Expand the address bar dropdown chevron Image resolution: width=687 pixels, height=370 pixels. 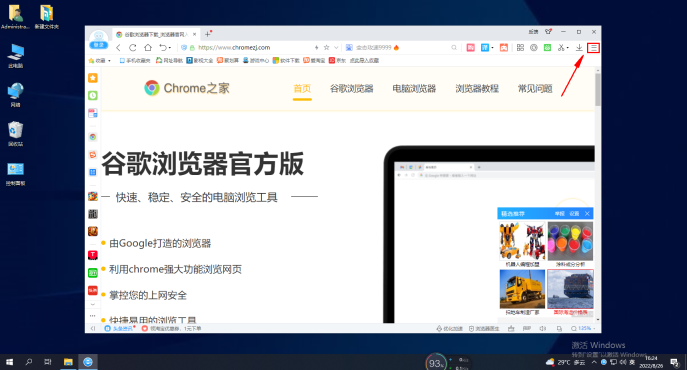tap(336, 47)
